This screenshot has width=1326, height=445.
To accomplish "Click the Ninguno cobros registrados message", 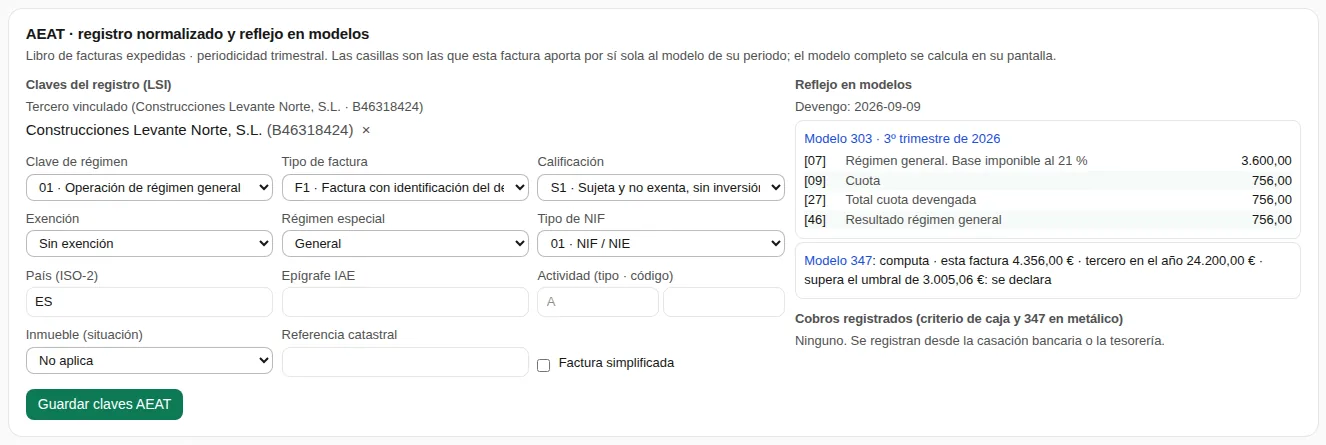I will 980,341.
